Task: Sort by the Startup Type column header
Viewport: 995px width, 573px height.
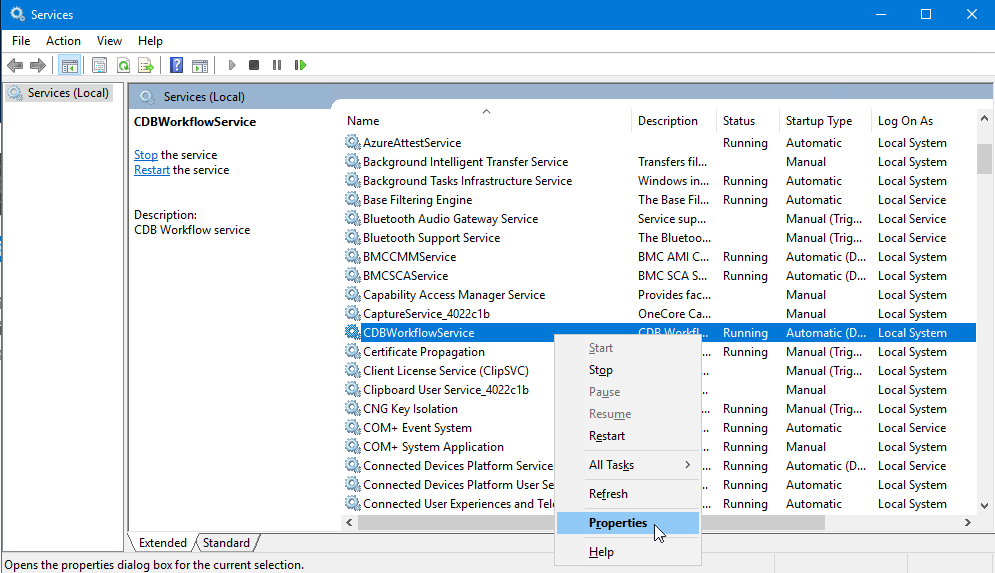Action: pyautogui.click(x=825, y=121)
